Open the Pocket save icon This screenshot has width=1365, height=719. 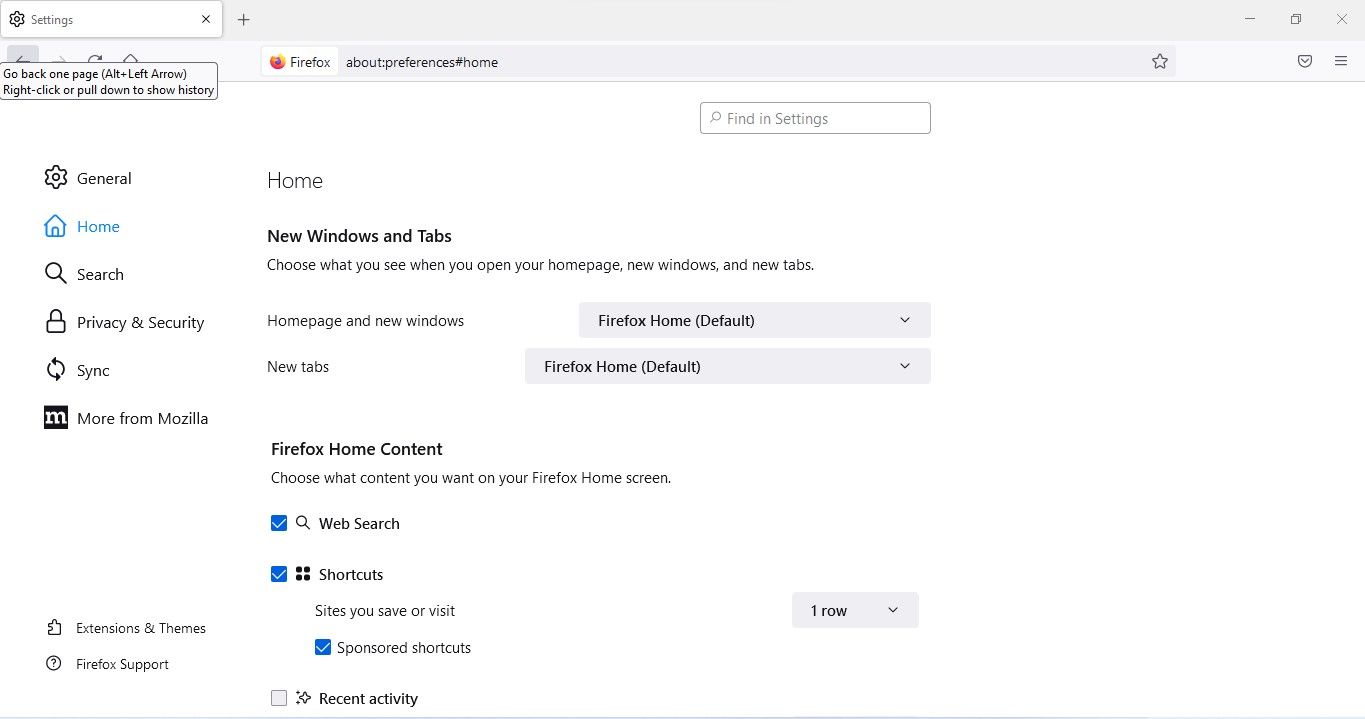pos(1305,62)
